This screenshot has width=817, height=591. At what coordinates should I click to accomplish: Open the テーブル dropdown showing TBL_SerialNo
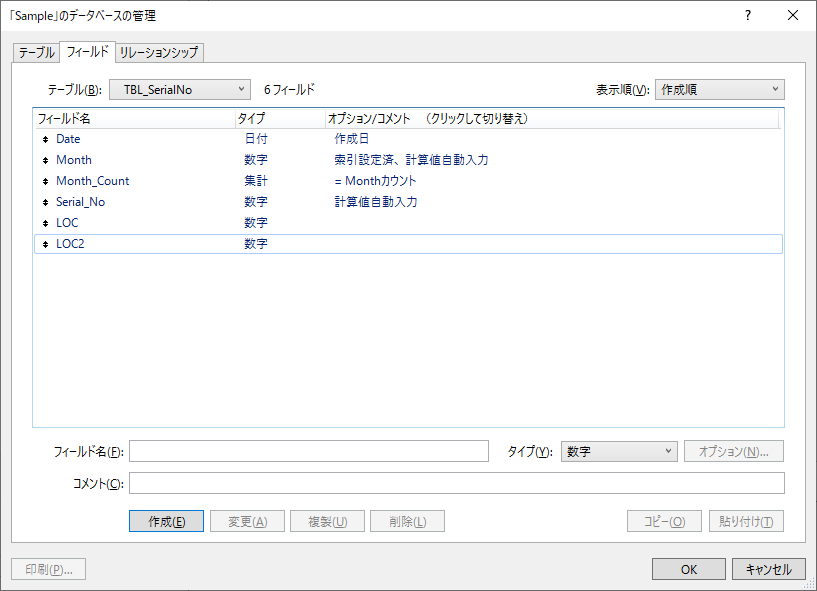(x=180, y=88)
